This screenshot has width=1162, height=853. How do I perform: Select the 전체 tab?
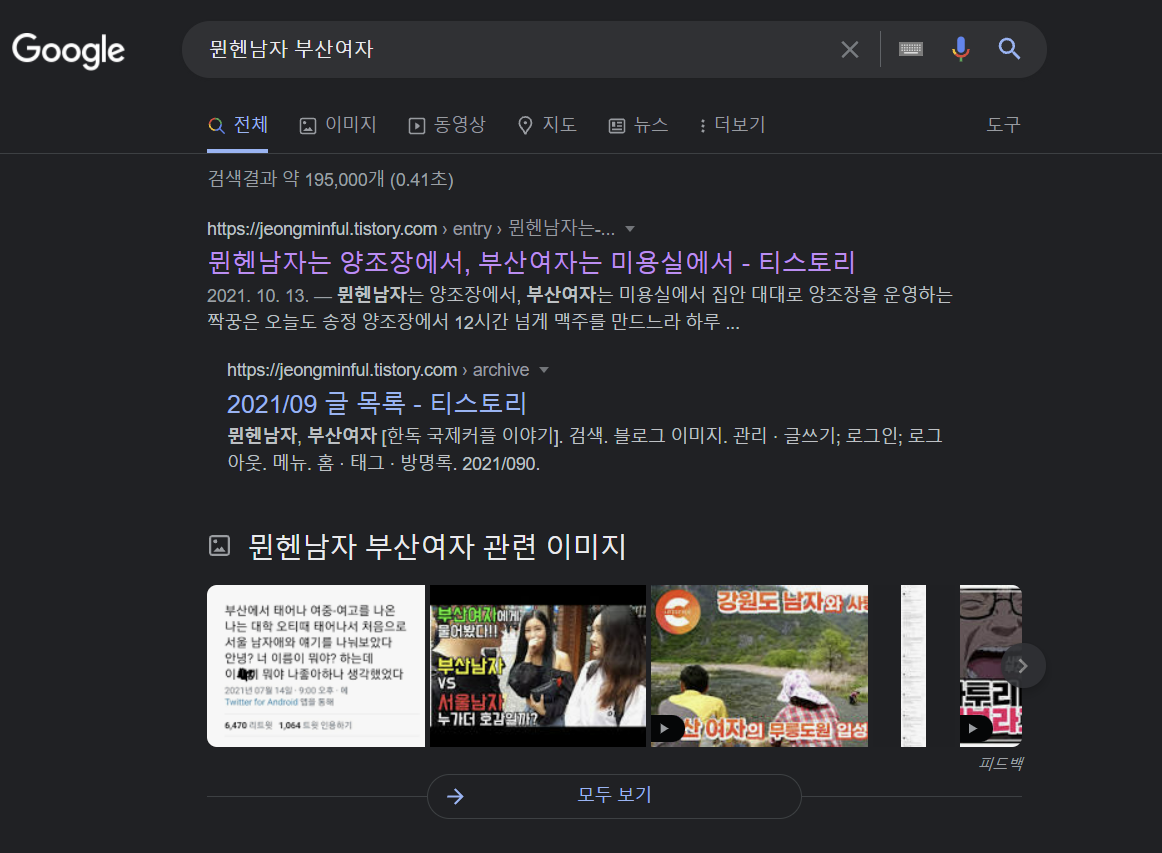(238, 125)
